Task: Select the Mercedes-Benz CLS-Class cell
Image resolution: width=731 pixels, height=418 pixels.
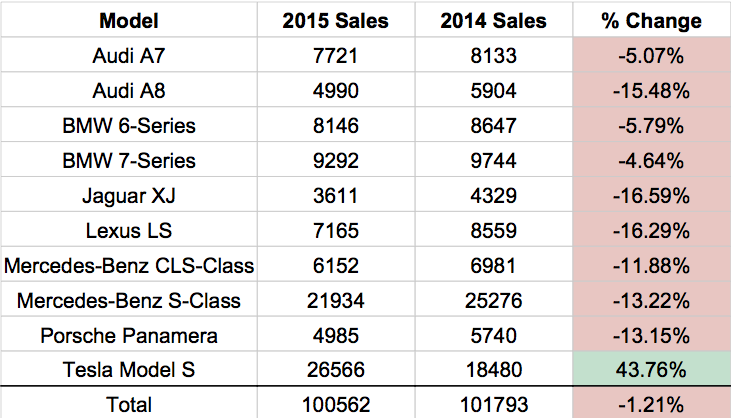Action: [x=129, y=265]
